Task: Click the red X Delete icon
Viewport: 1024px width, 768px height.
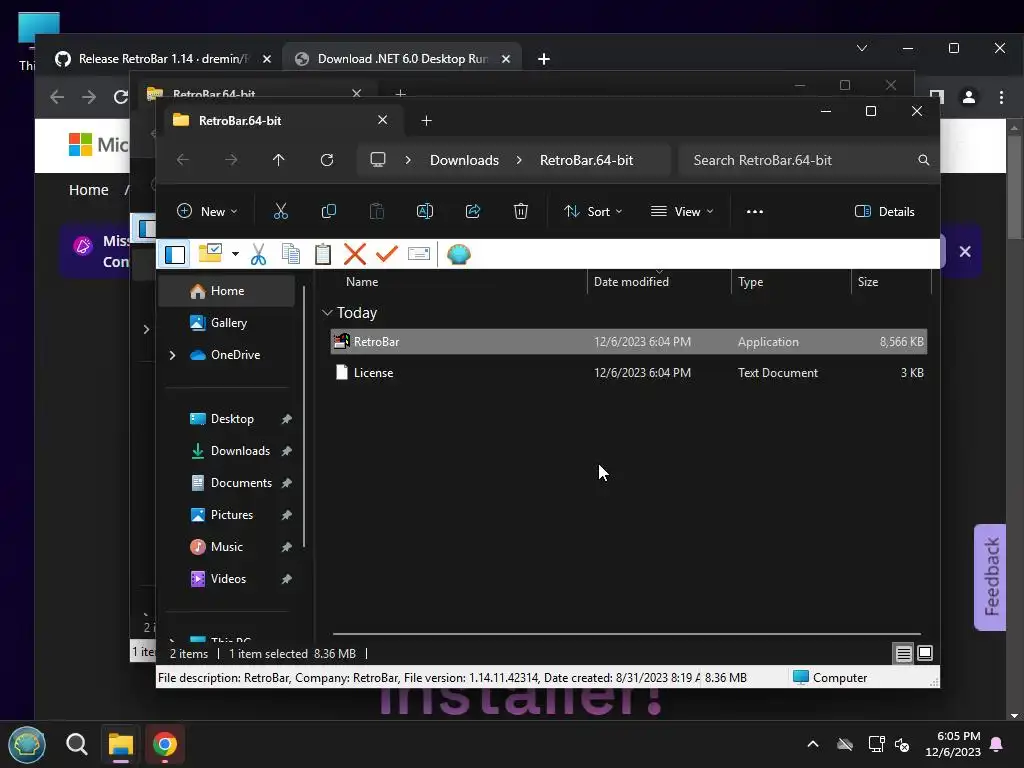Action: click(355, 254)
